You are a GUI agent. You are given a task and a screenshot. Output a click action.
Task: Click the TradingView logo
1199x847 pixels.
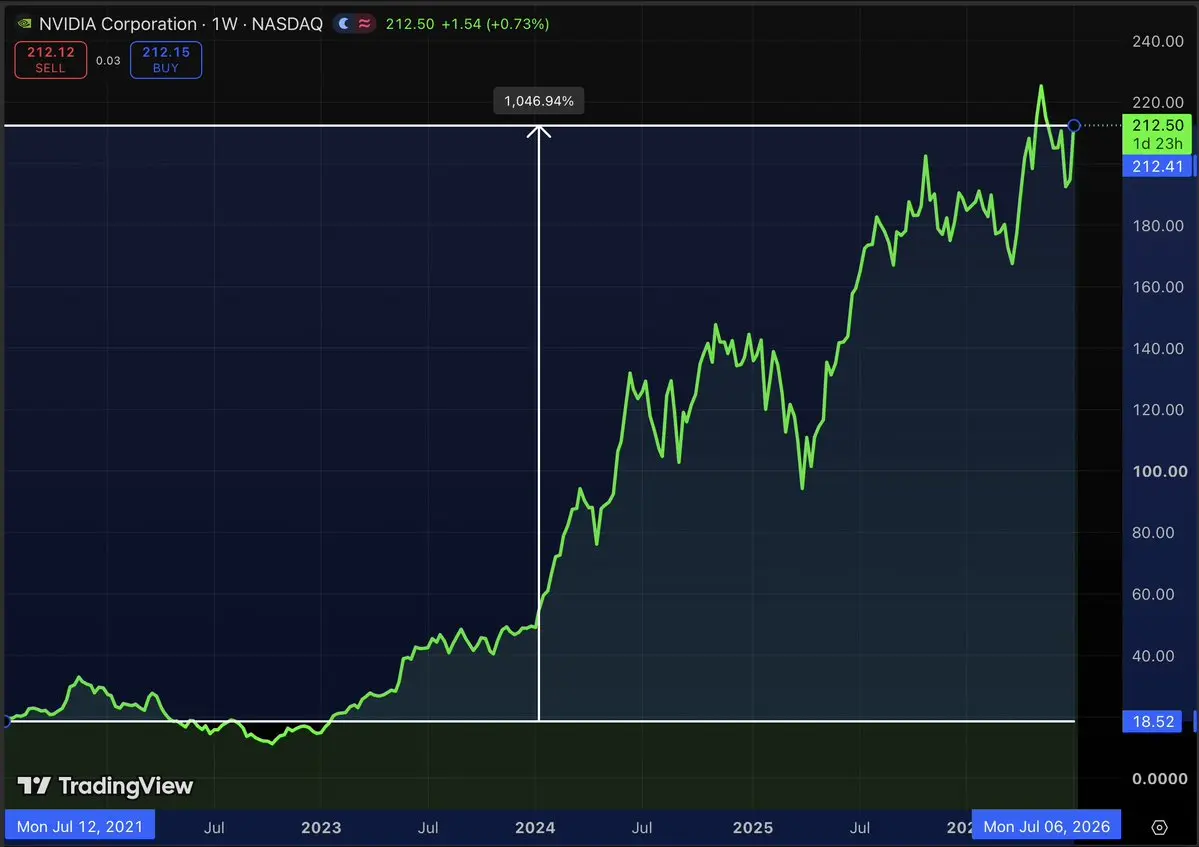[x=105, y=786]
